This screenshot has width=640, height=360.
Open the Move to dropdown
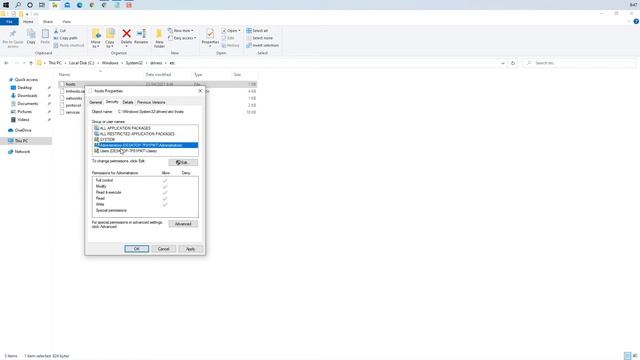pyautogui.click(x=96, y=39)
